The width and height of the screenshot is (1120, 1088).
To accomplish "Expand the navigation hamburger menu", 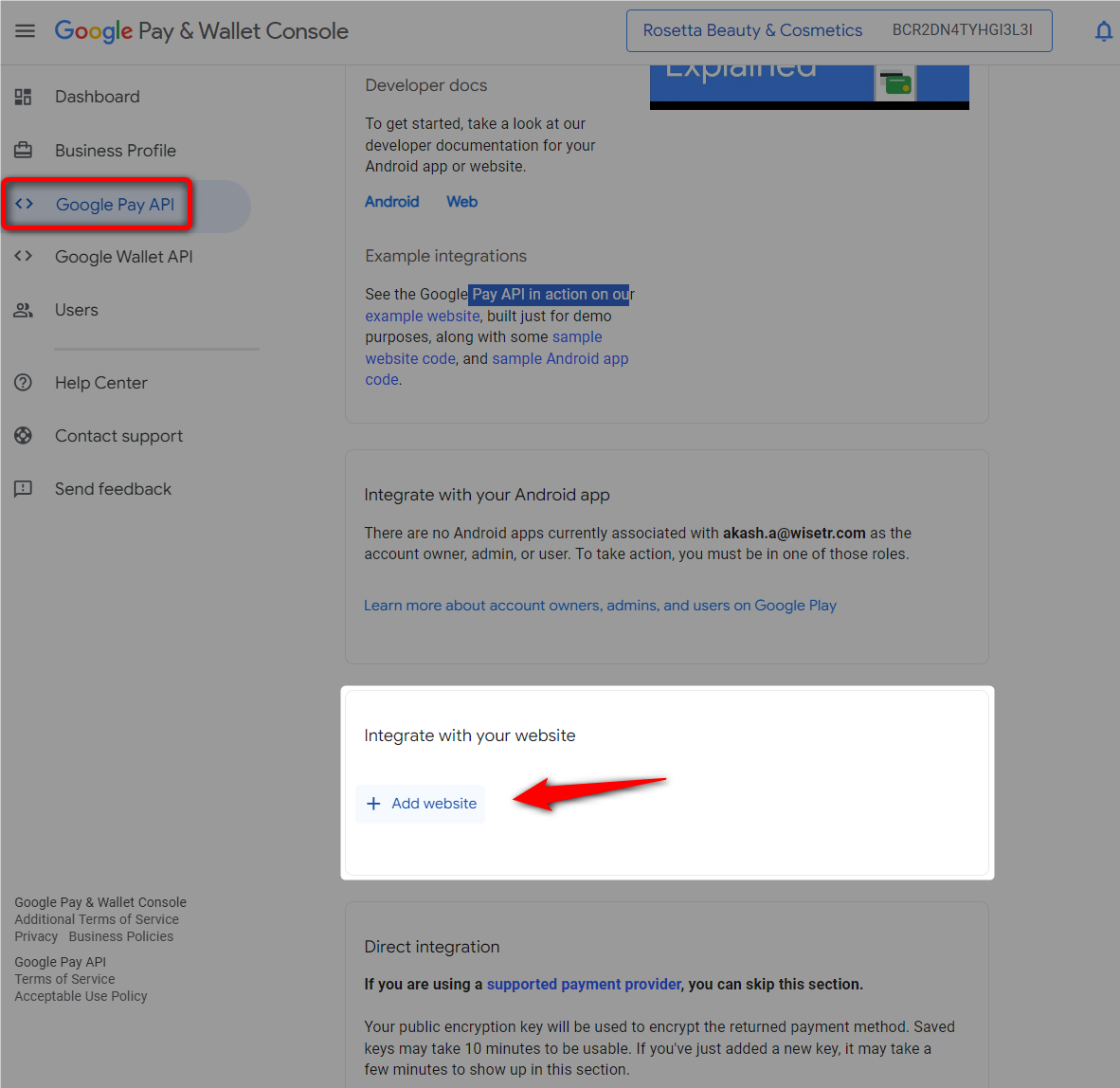I will [25, 30].
